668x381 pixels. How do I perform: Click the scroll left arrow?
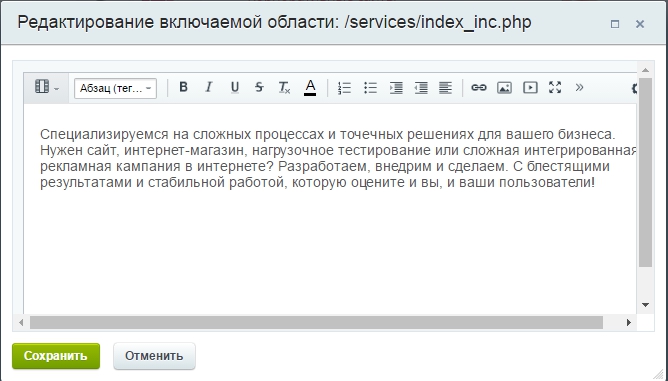21,323
